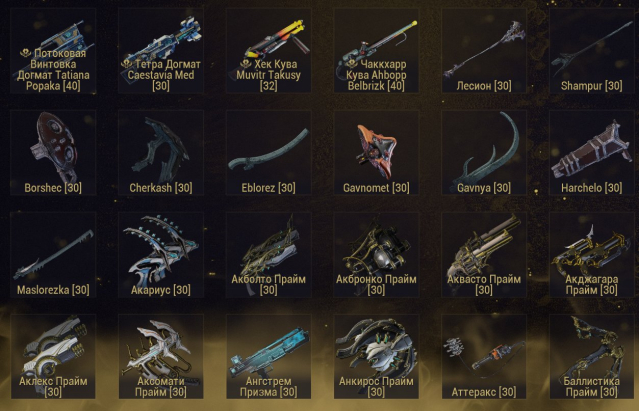This screenshot has height=411, width=639.
Task: Open the Акболто Прайм [30] tile
Action: click(269, 255)
